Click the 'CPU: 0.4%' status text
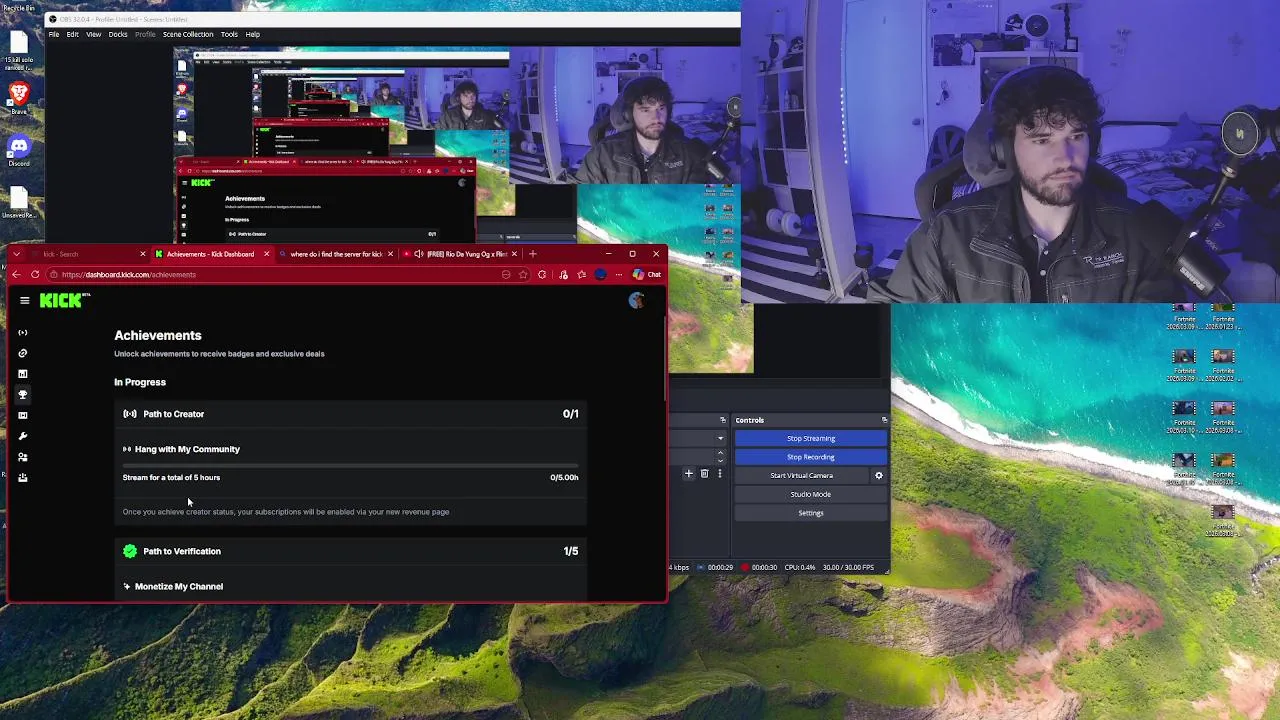 coord(801,567)
